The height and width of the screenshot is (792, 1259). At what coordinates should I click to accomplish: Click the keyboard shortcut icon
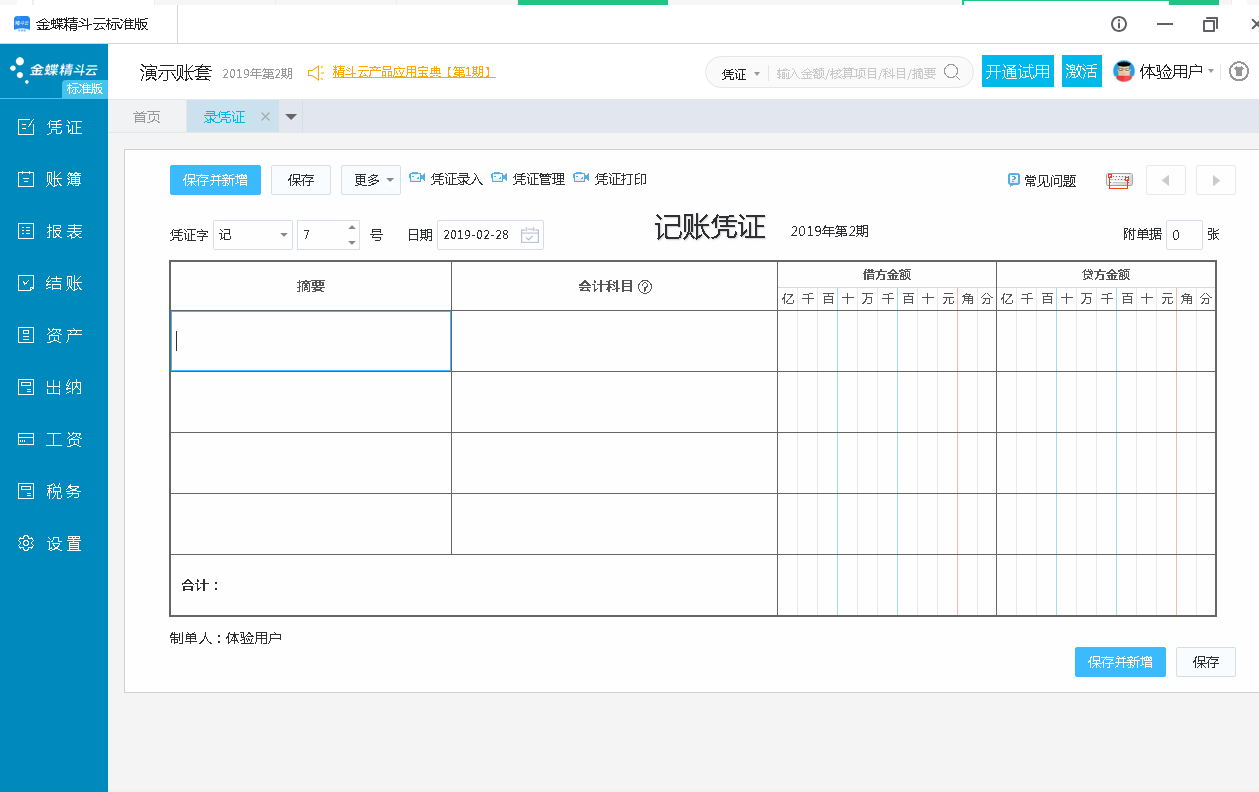point(1119,180)
